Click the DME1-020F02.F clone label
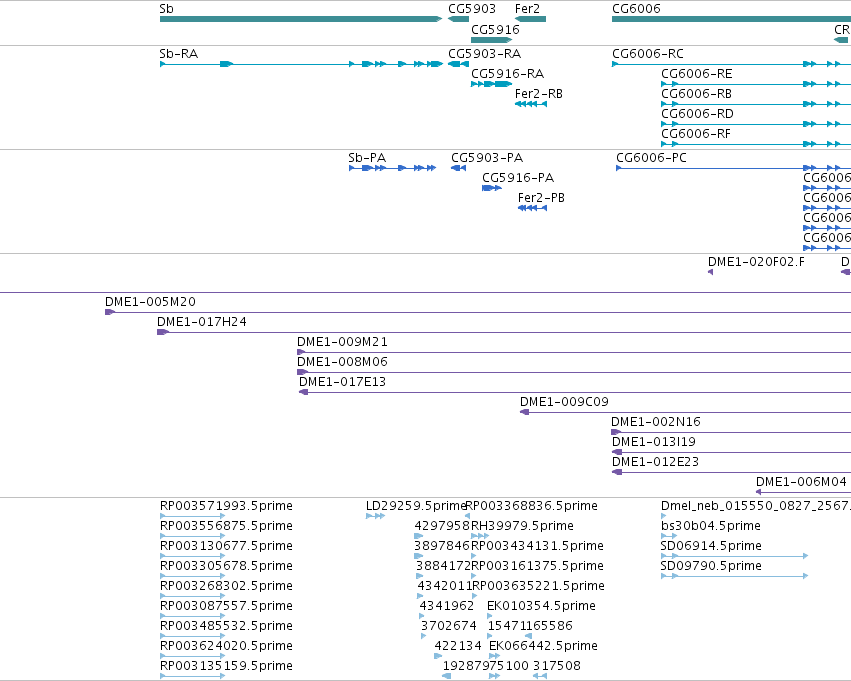The image size is (851, 681). coord(756,262)
